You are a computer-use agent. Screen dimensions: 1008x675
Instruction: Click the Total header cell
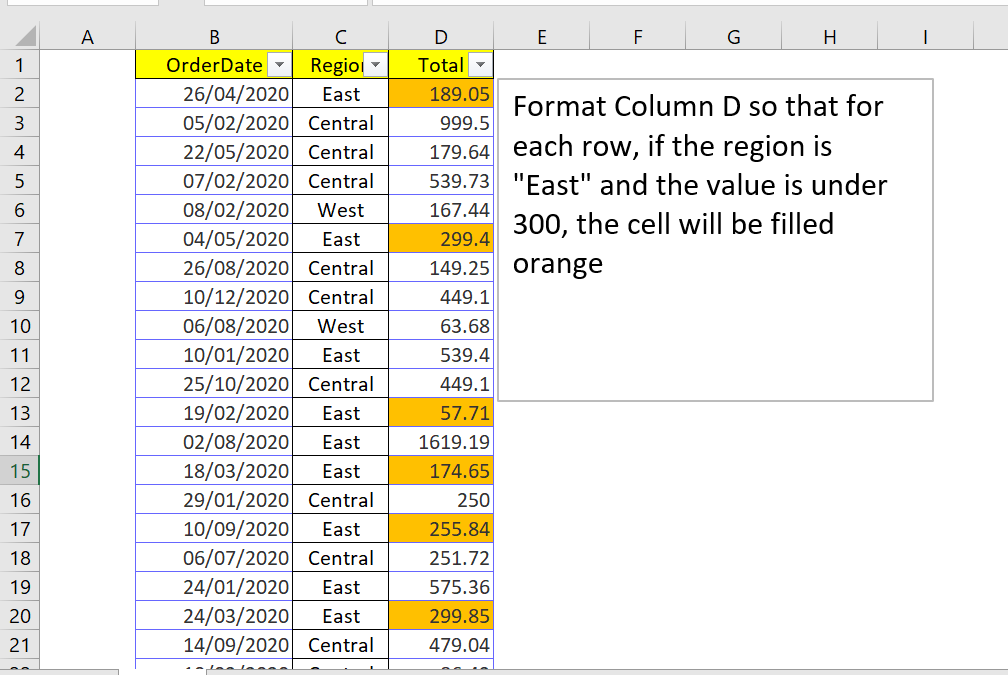[441, 65]
